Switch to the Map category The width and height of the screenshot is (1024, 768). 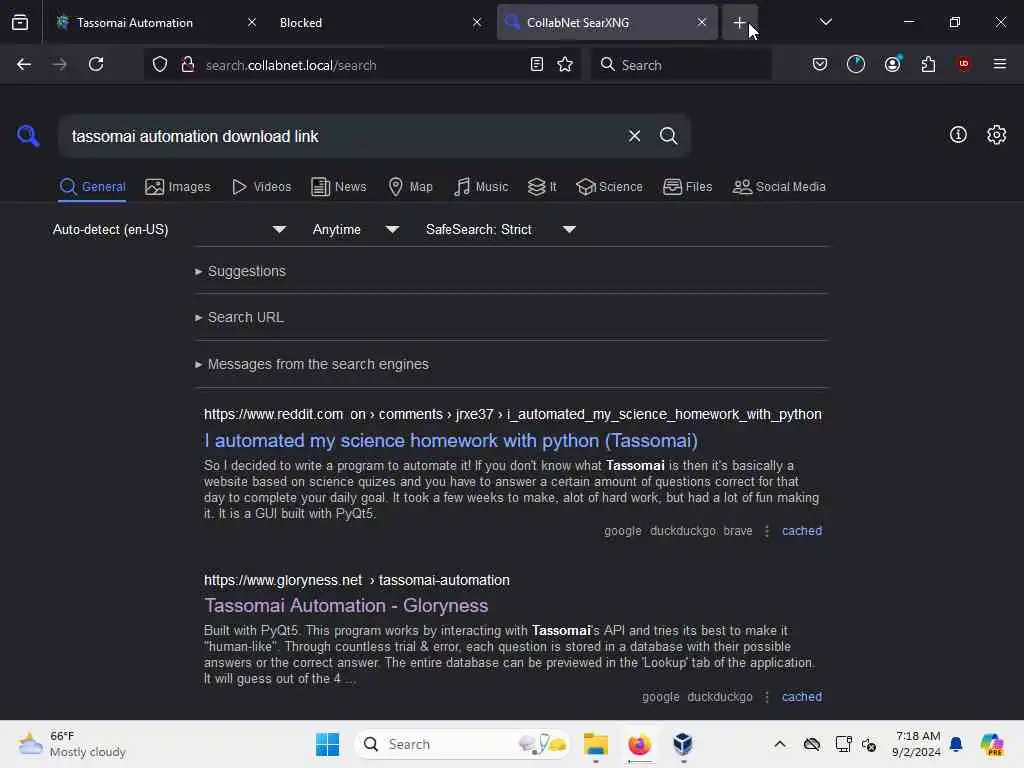(x=410, y=187)
